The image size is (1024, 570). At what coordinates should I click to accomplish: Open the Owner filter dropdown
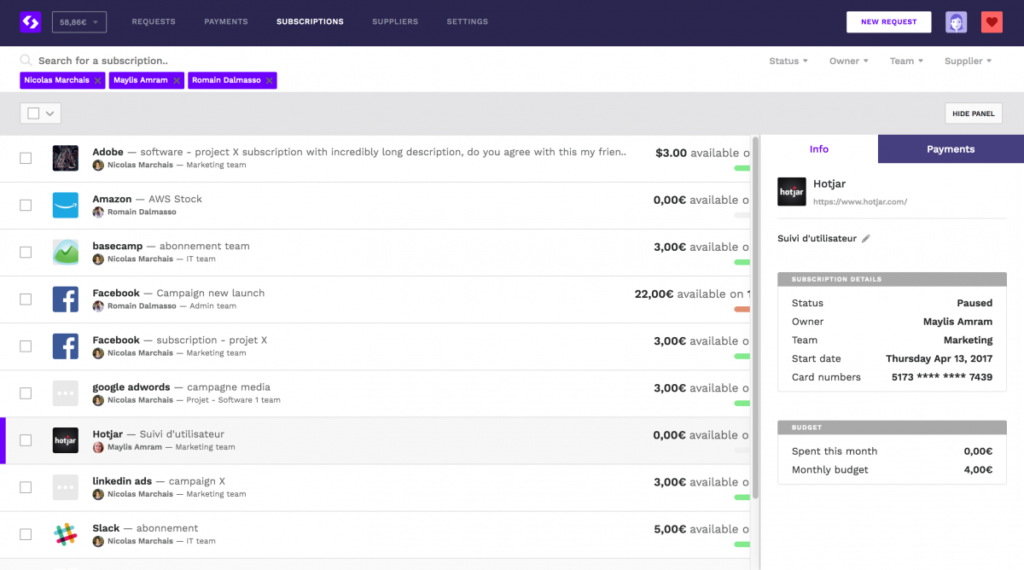pos(848,61)
